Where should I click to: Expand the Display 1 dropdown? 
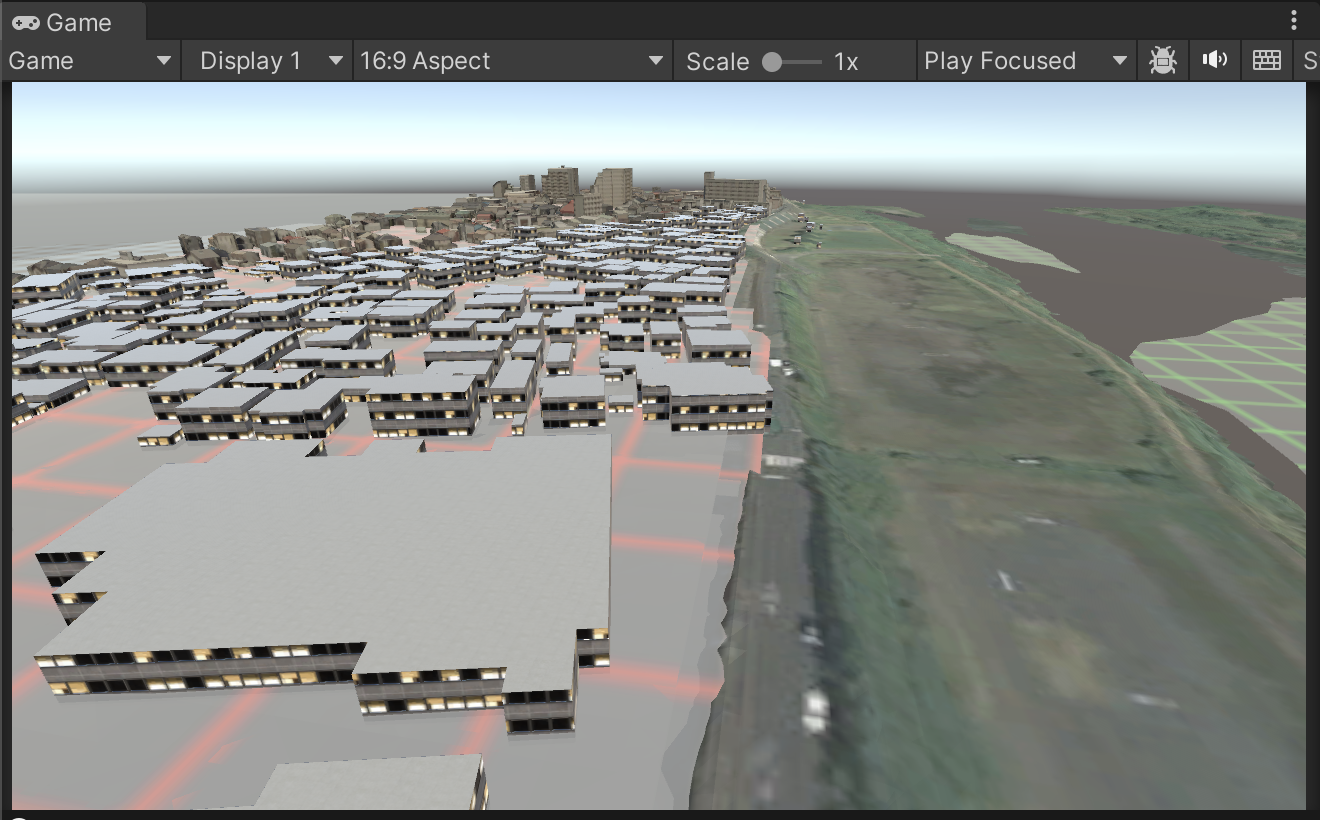[266, 61]
